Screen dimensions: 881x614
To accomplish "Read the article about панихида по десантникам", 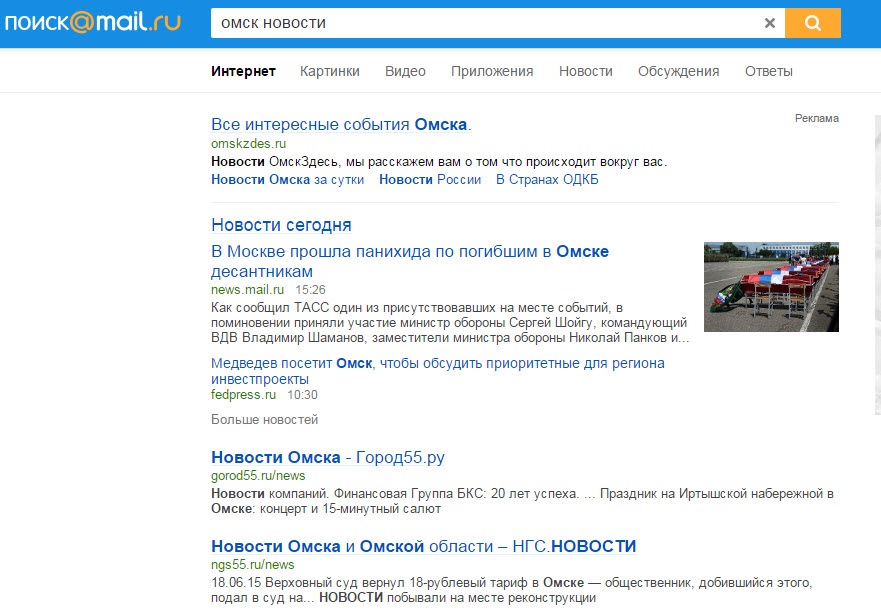I will coord(410,261).
